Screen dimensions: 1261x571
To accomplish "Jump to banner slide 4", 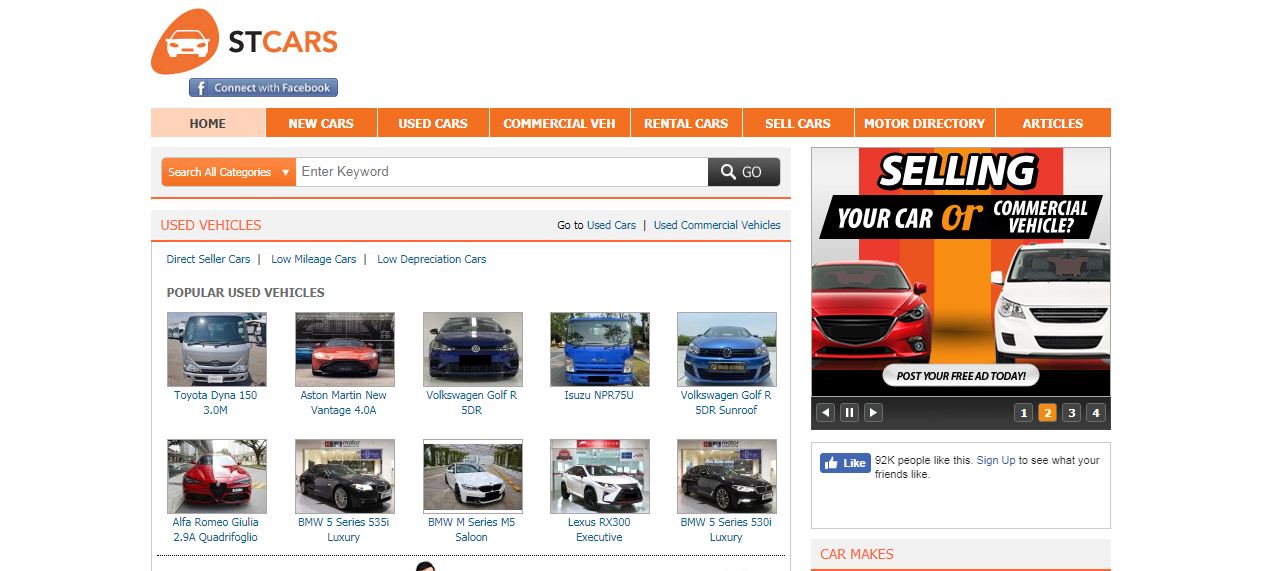I will click(x=1095, y=412).
